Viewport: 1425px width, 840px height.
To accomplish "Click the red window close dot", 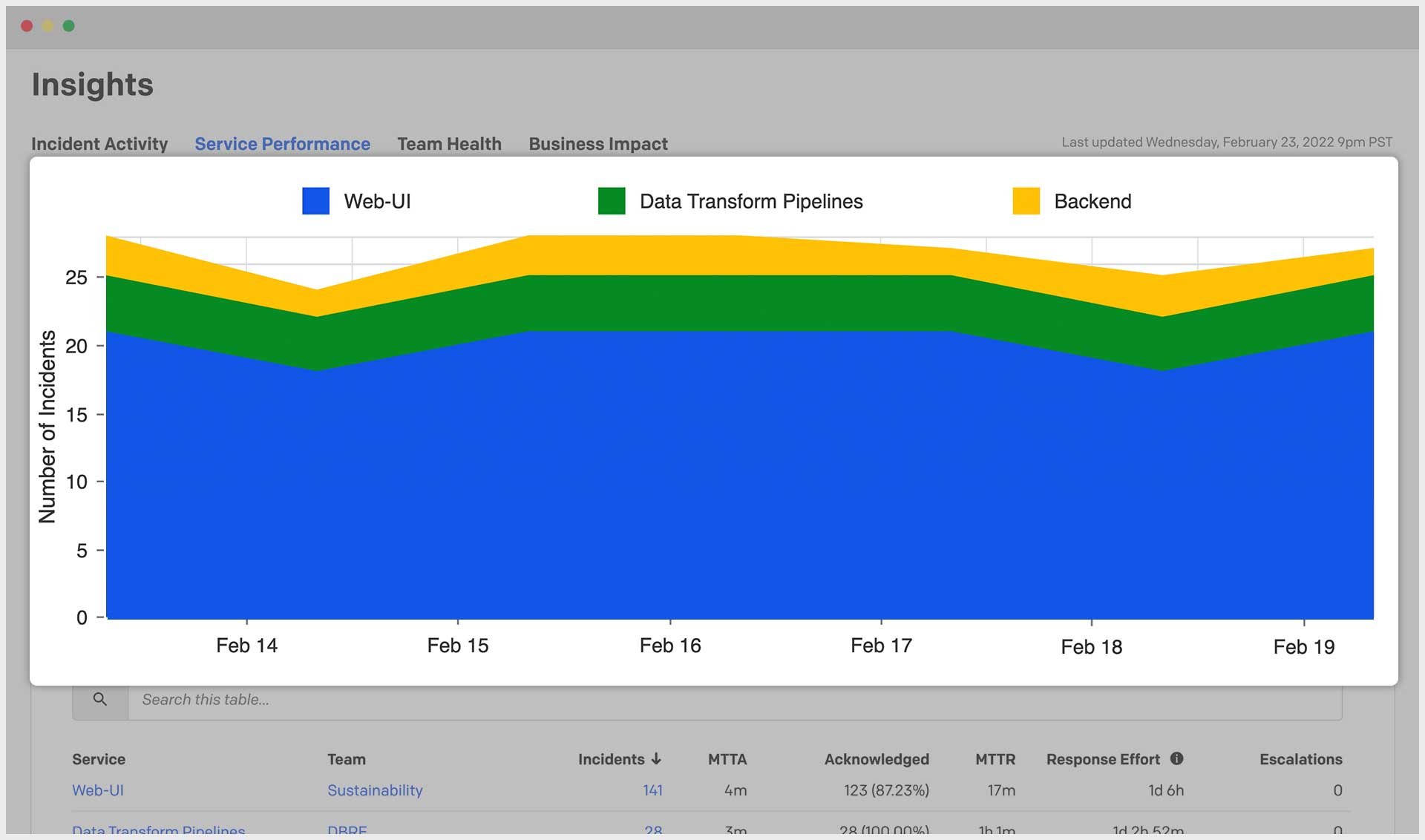I will [x=27, y=26].
